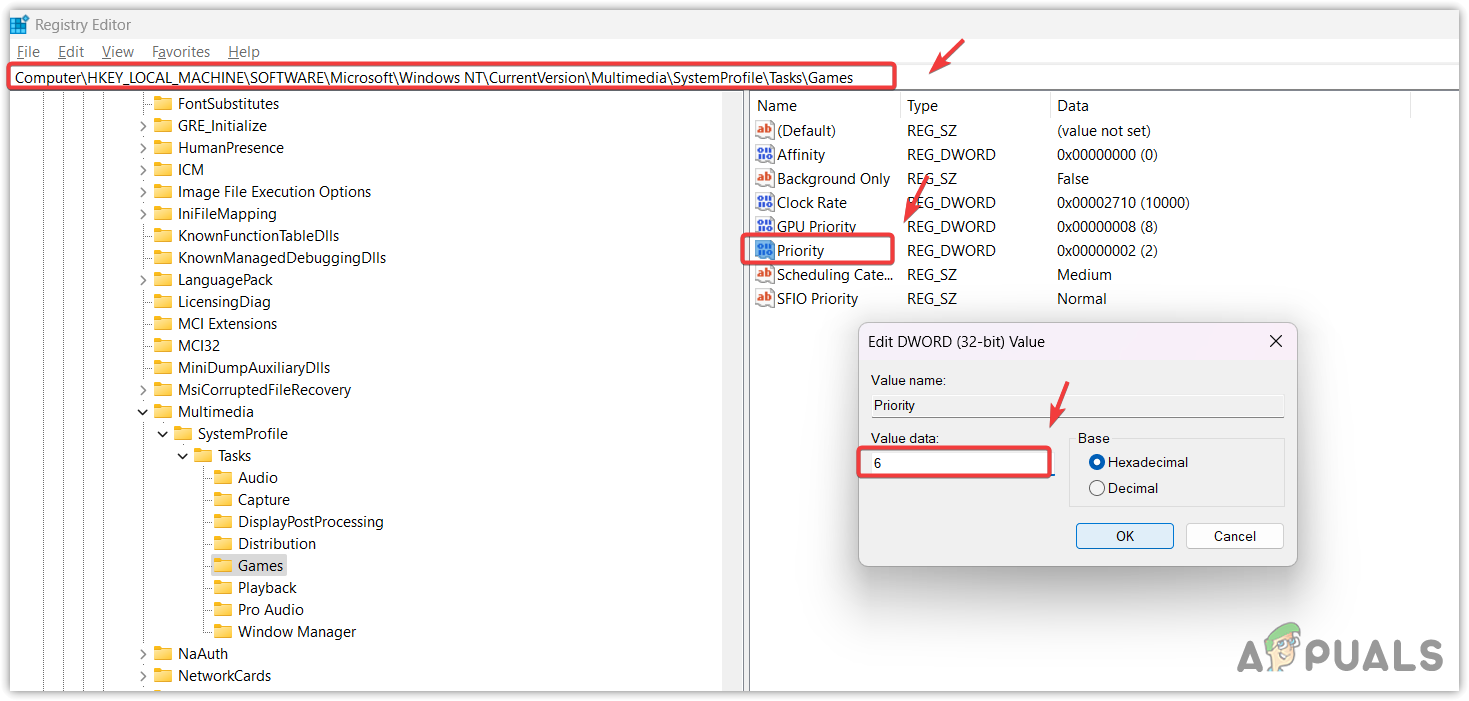Expand the GRE_Initialize key
Screen dimensions: 1469x701
click(x=142, y=126)
